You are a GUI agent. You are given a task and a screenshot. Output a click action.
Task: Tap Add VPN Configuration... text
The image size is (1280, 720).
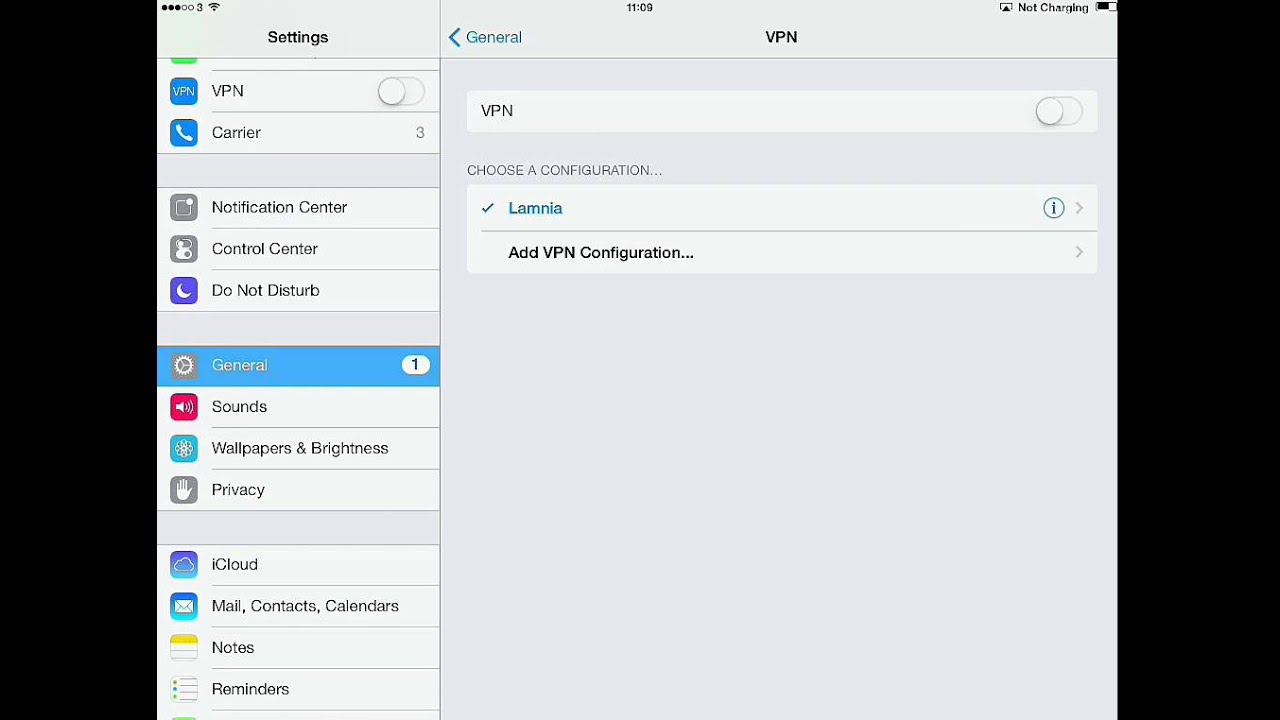pyautogui.click(x=601, y=253)
